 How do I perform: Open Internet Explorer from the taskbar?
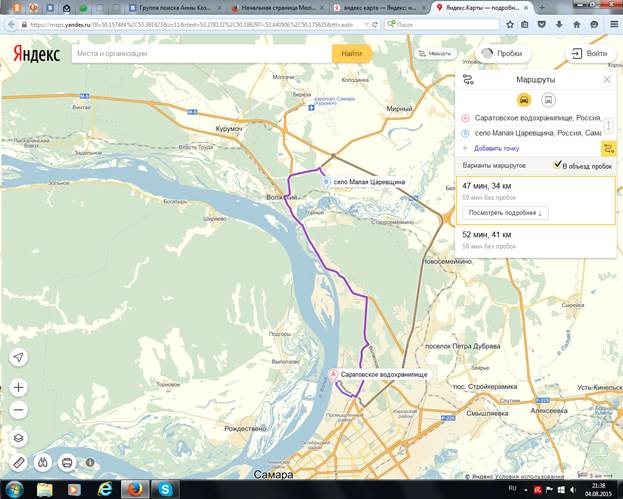[x=104, y=489]
